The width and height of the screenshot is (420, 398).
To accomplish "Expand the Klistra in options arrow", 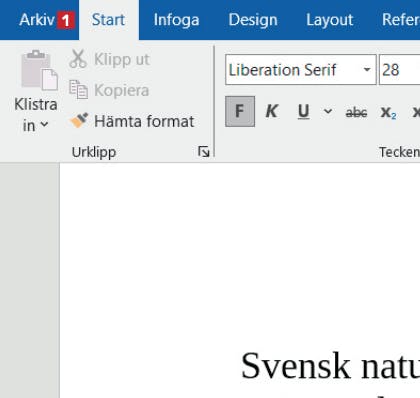I will pyautogui.click(x=44, y=125).
